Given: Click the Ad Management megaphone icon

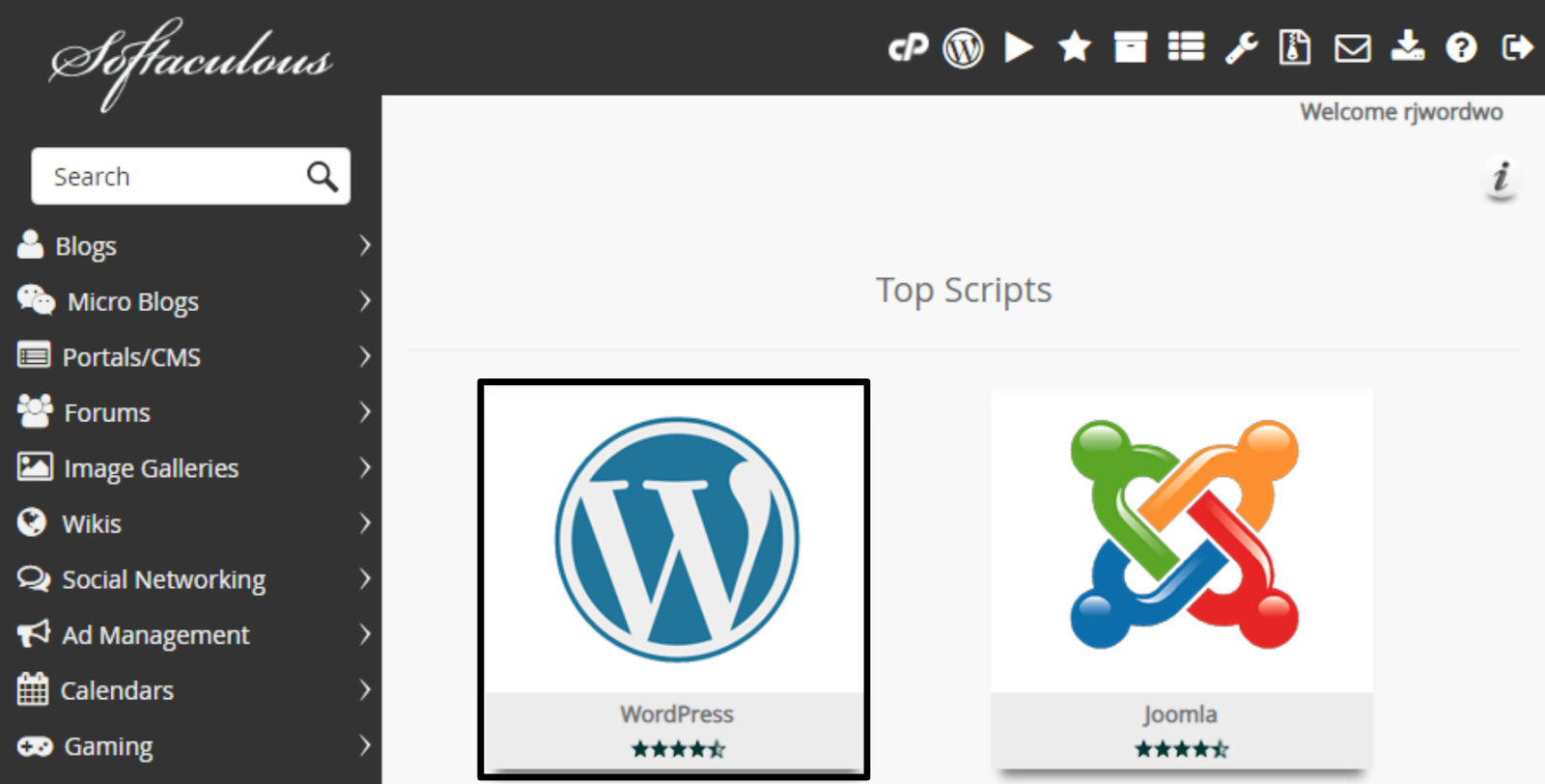Looking at the screenshot, I should pos(33,633).
